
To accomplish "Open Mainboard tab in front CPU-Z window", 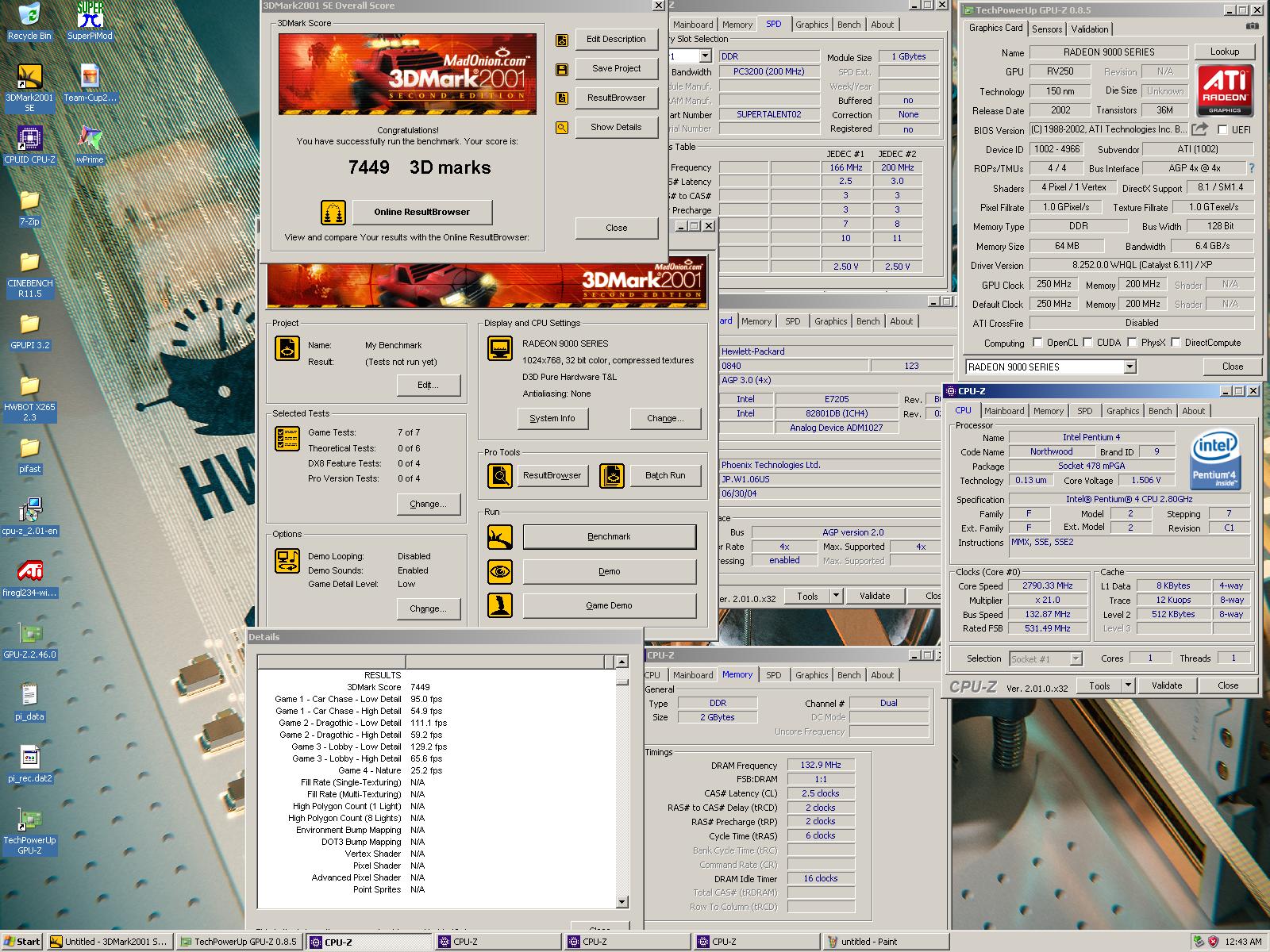I will (x=1004, y=411).
